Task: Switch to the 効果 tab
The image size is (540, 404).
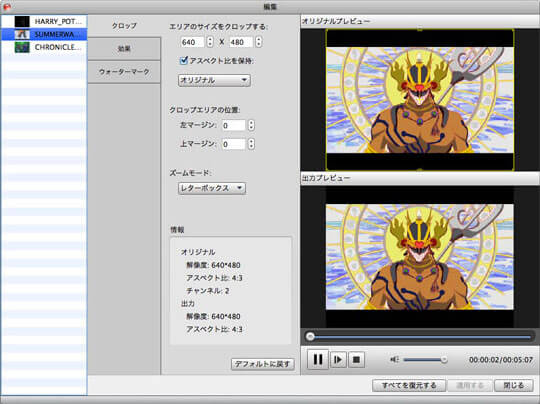Action: (124, 49)
